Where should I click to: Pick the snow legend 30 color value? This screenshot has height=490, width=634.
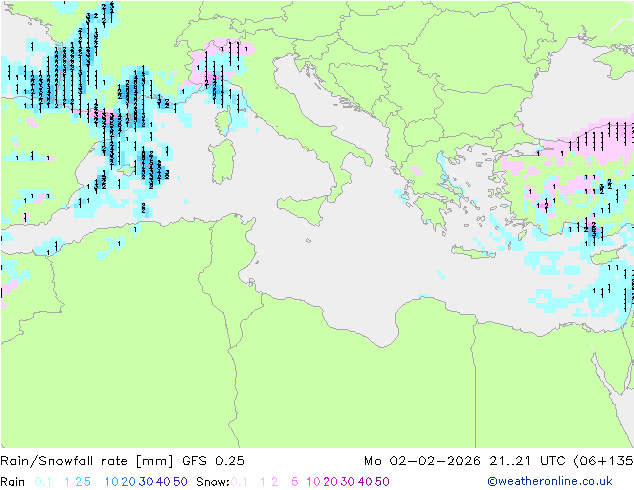click(348, 482)
